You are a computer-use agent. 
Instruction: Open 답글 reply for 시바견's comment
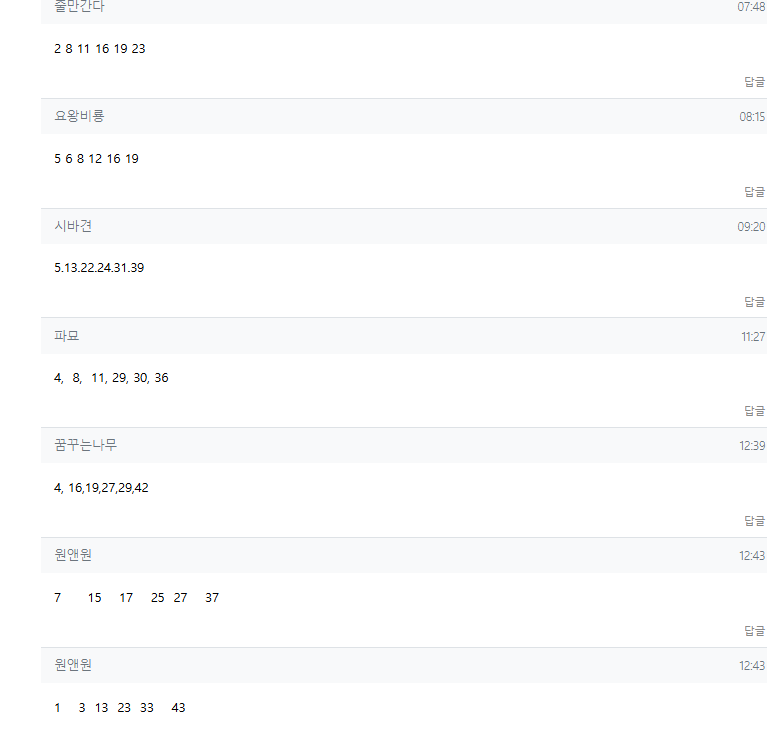pyautogui.click(x=754, y=301)
